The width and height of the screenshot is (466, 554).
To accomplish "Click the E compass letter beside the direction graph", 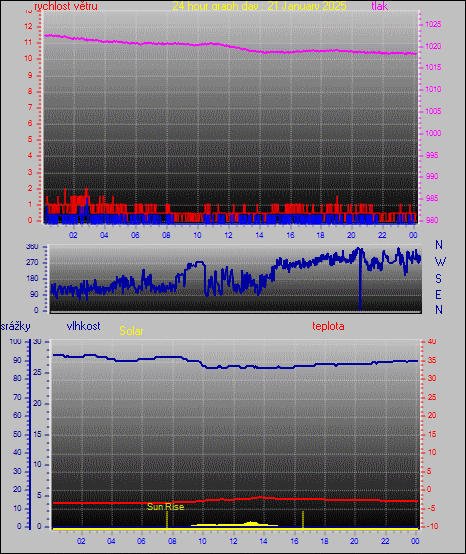I will tap(438, 294).
